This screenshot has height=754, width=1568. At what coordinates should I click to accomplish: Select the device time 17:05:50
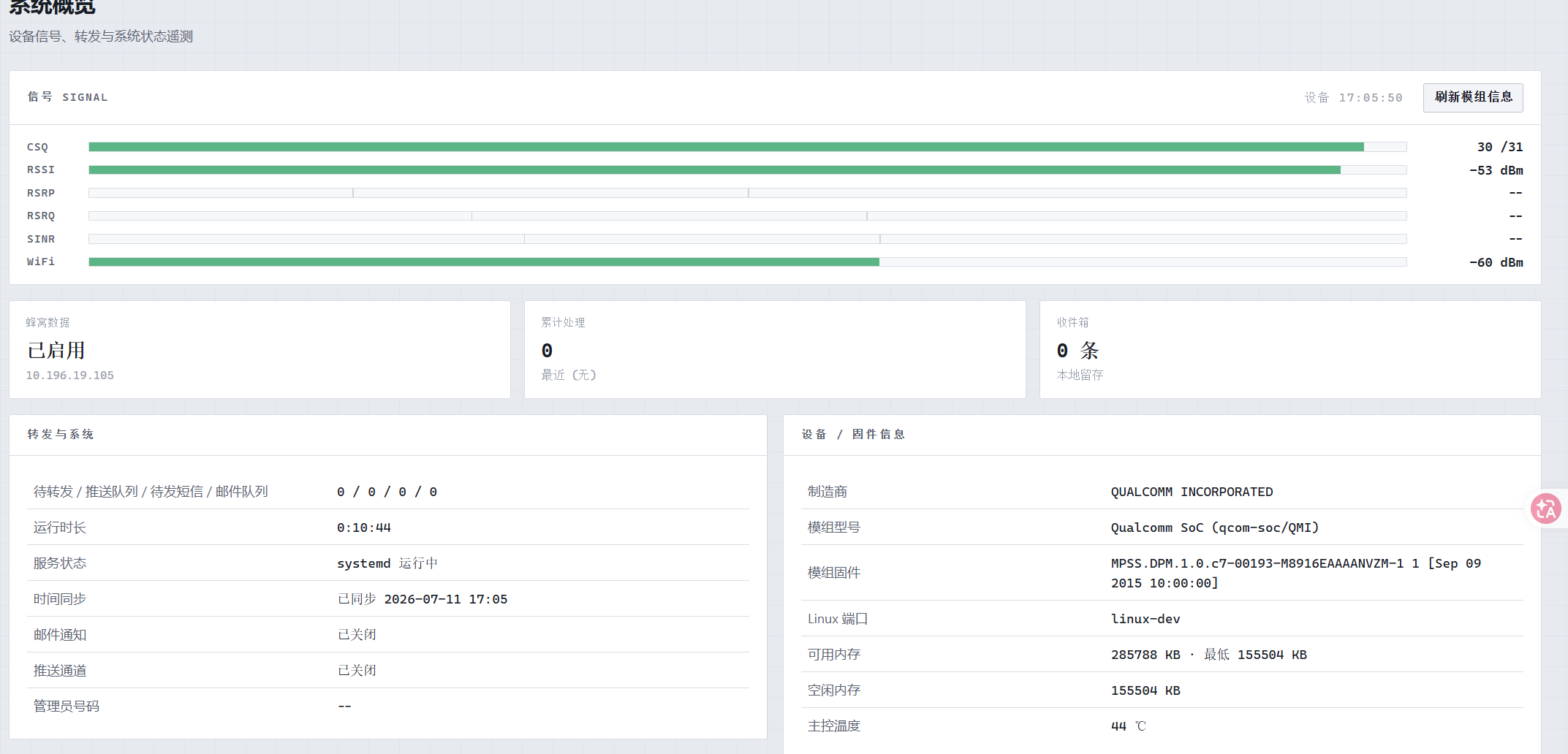(x=1371, y=98)
